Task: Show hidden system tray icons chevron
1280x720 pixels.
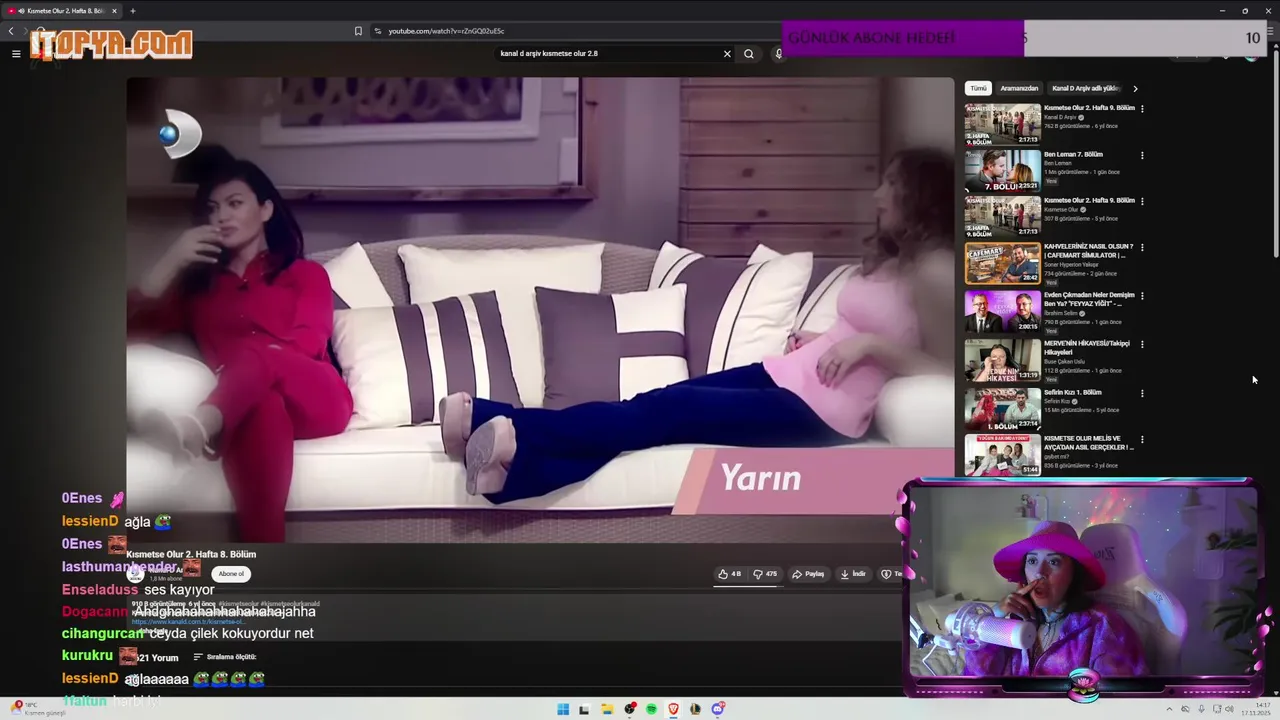Action: pos(1170,709)
